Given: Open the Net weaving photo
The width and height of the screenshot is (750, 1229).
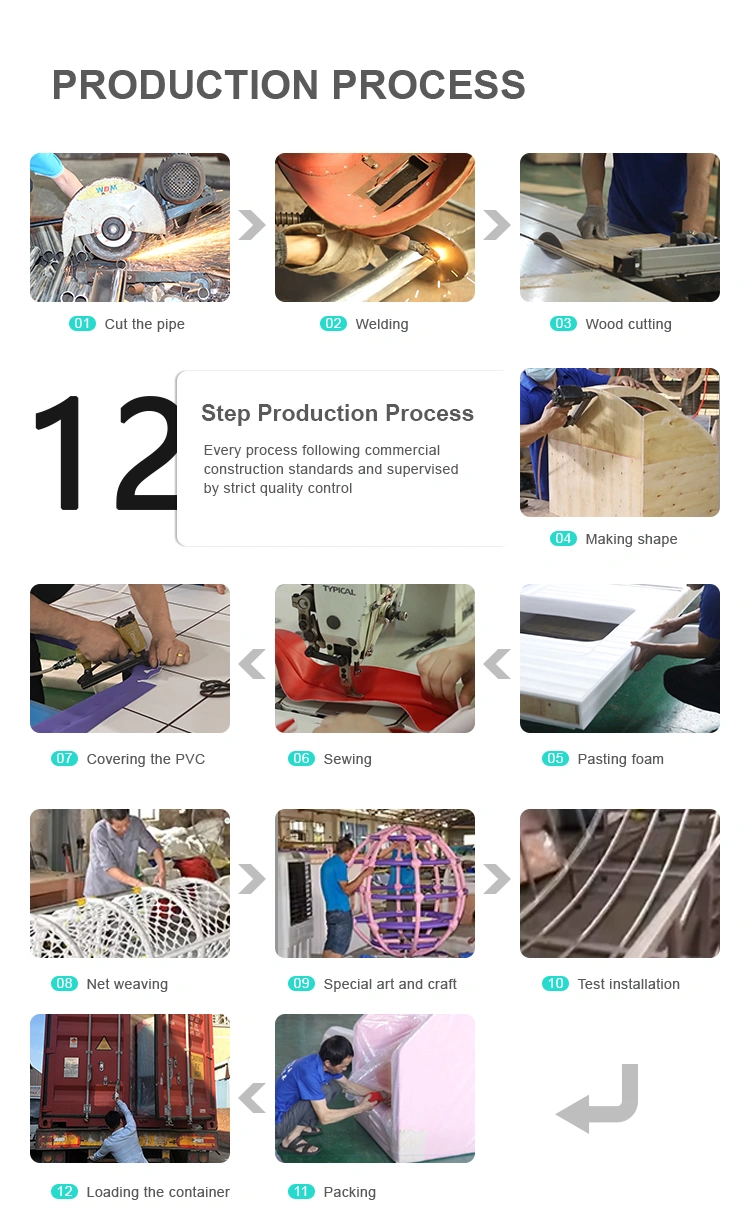Looking at the screenshot, I should tap(130, 883).
